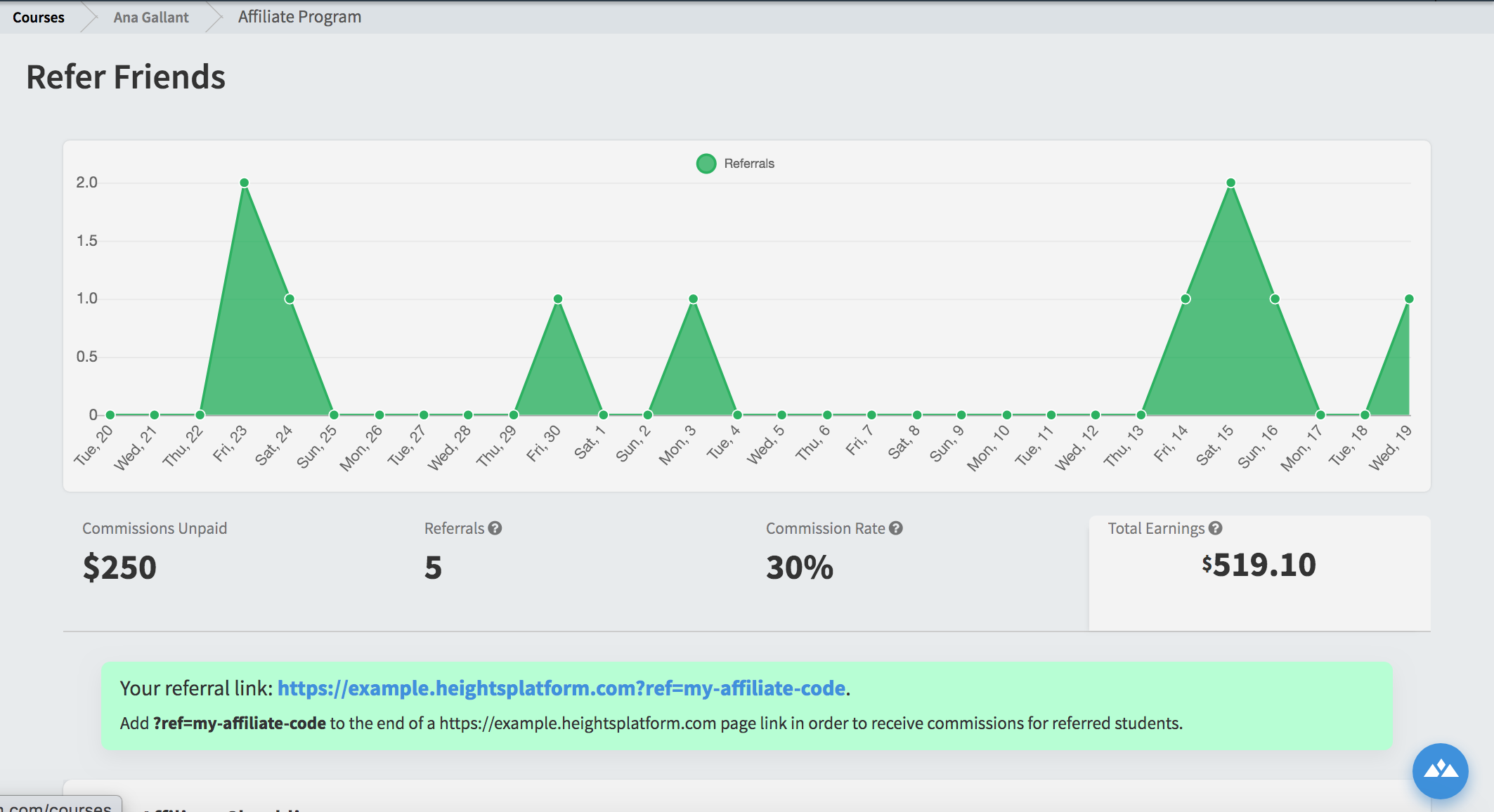Screen dimensions: 1494x812
Task: Go to Courses breadcrumb
Action: (x=38, y=17)
